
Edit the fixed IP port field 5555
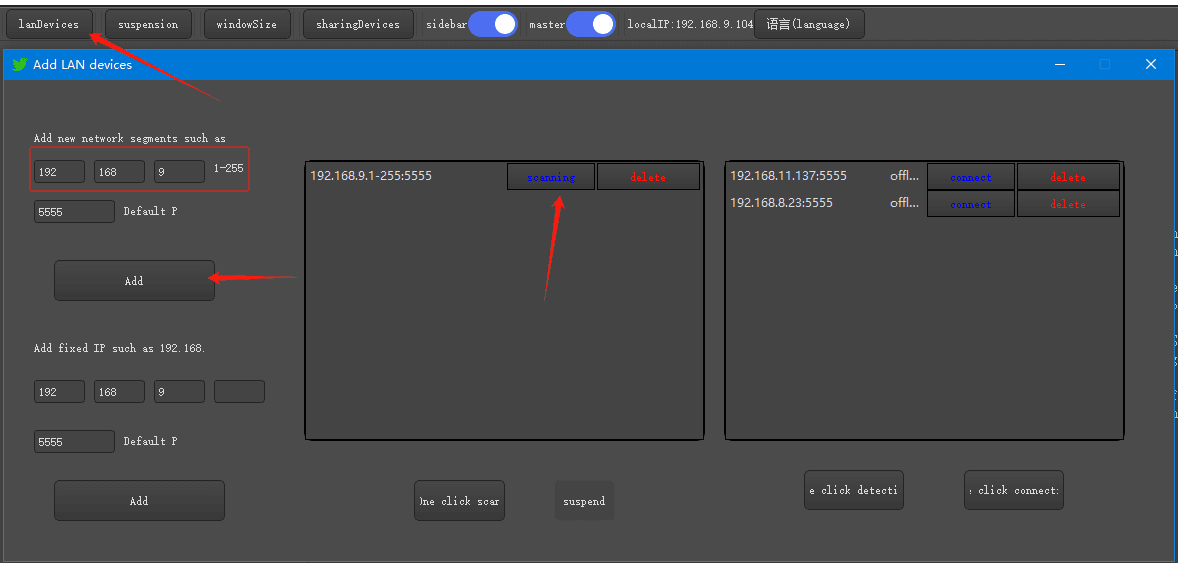coord(74,442)
